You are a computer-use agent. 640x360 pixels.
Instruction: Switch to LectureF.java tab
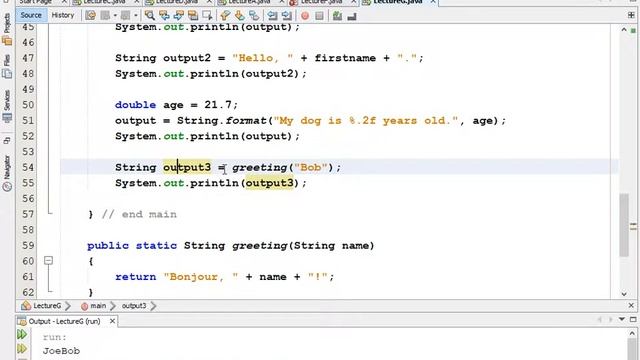(x=322, y=2)
